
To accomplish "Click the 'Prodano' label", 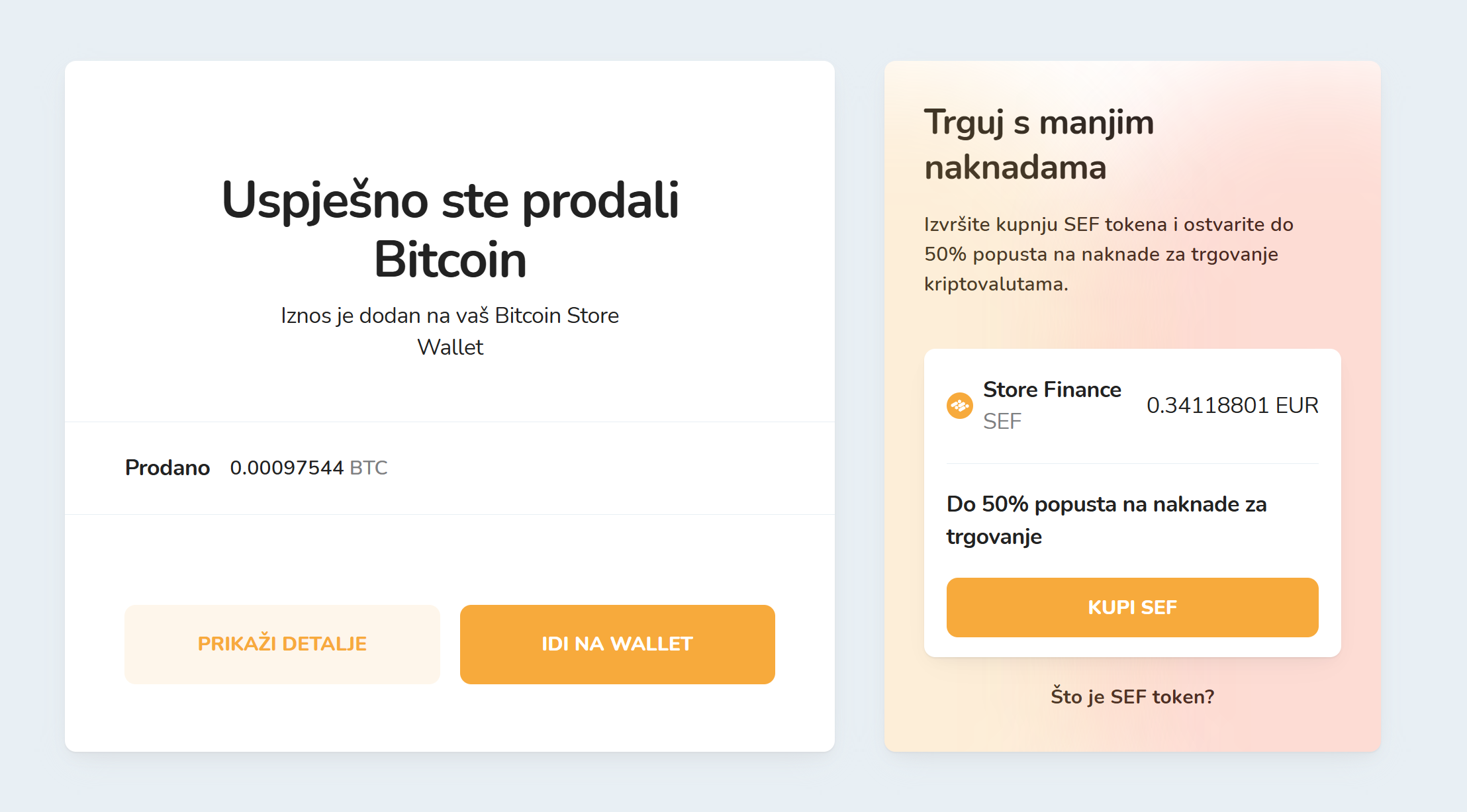I will 167,468.
